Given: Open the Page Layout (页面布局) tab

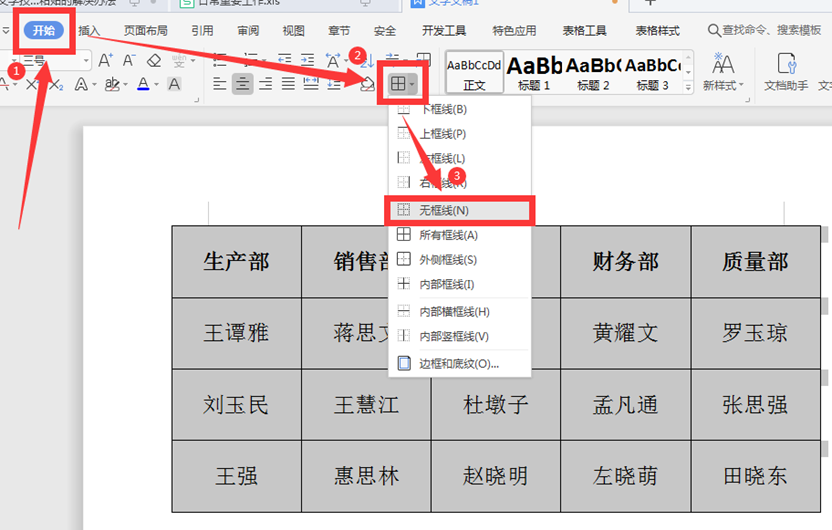Looking at the screenshot, I should (x=146, y=30).
